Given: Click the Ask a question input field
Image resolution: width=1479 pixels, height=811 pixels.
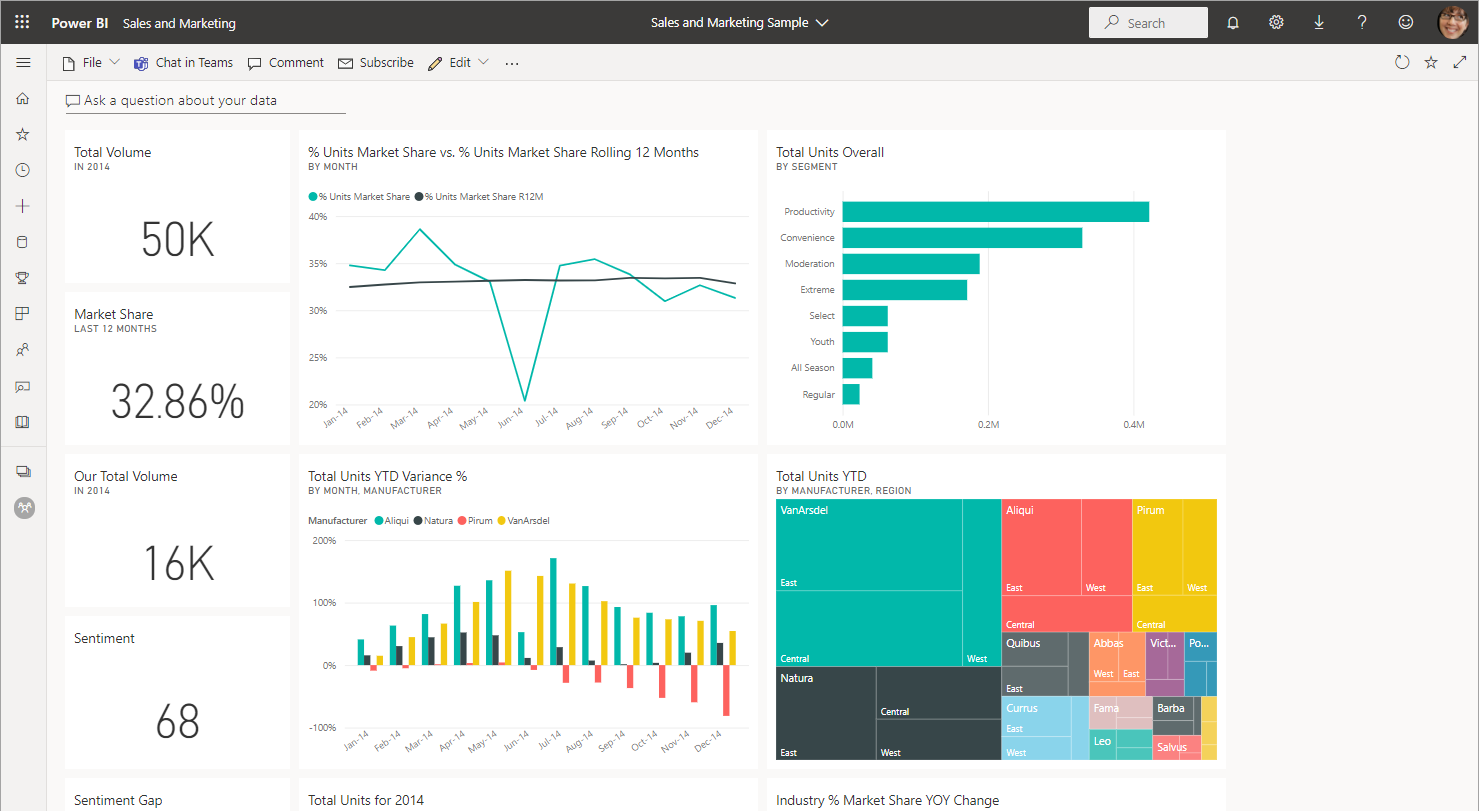Looking at the screenshot, I should [205, 101].
